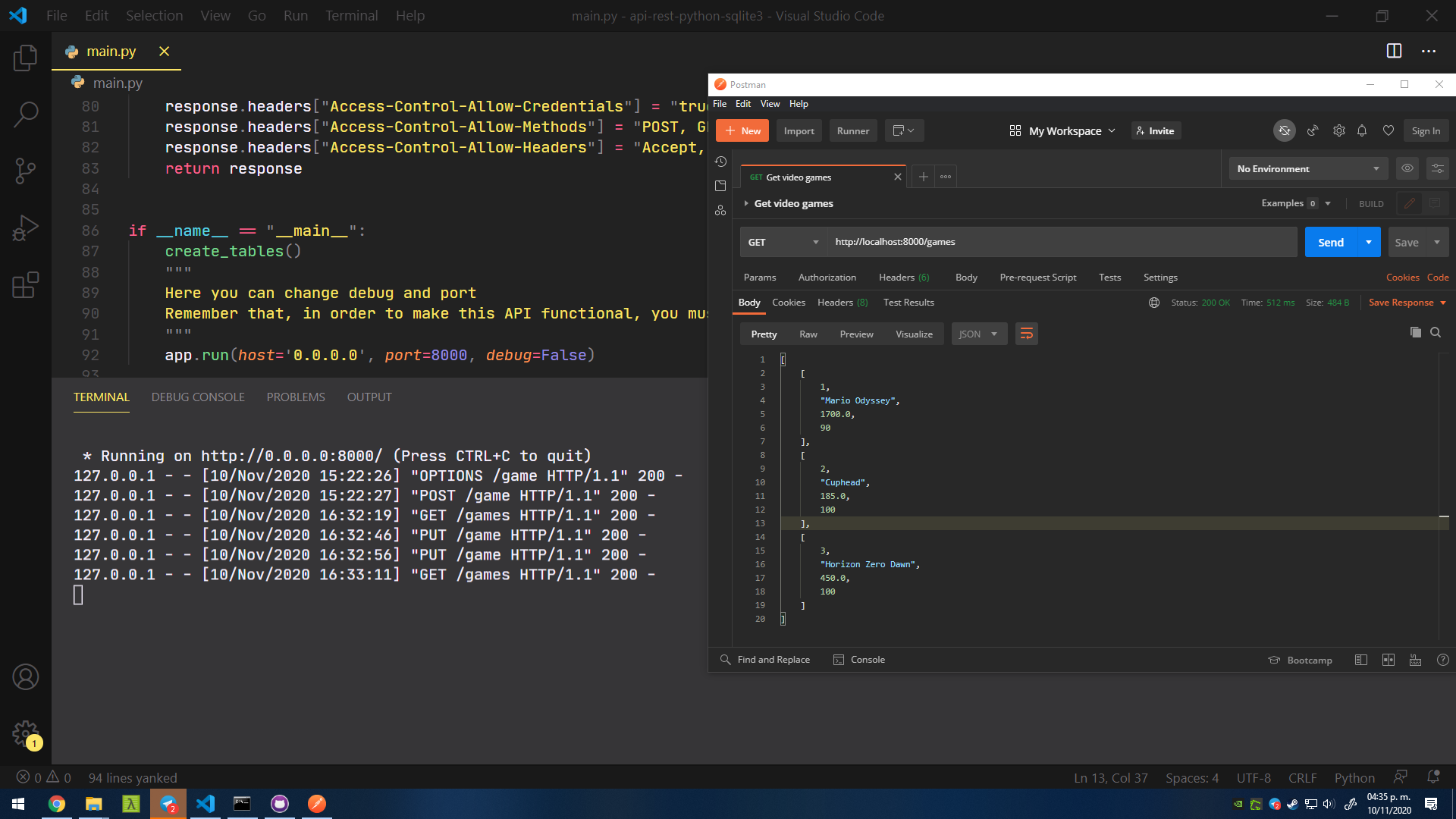Click the Problems tab in VS Code panel
Image resolution: width=1456 pixels, height=819 pixels.
[x=296, y=397]
